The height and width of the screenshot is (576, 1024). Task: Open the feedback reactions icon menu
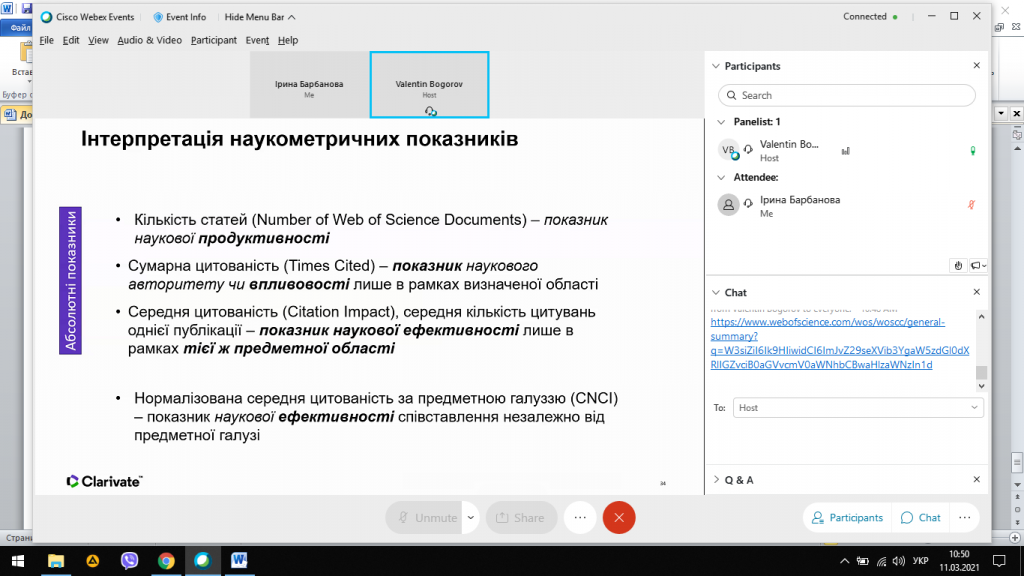point(977,265)
